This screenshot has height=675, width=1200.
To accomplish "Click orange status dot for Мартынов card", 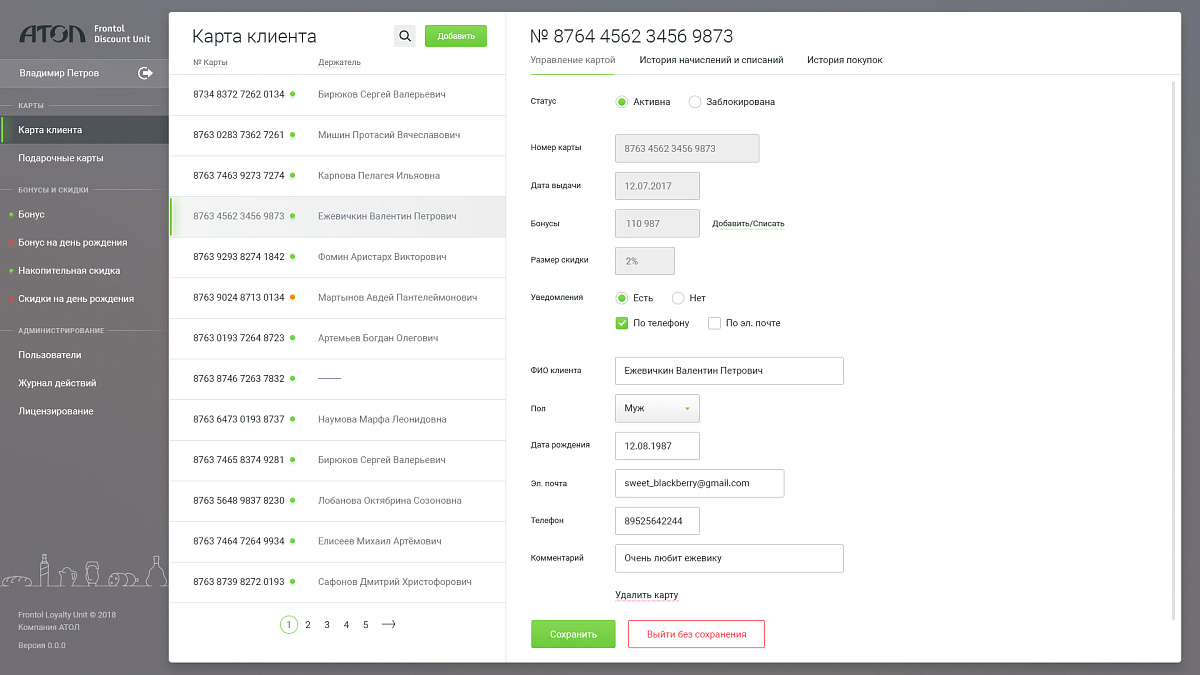I will coord(292,297).
